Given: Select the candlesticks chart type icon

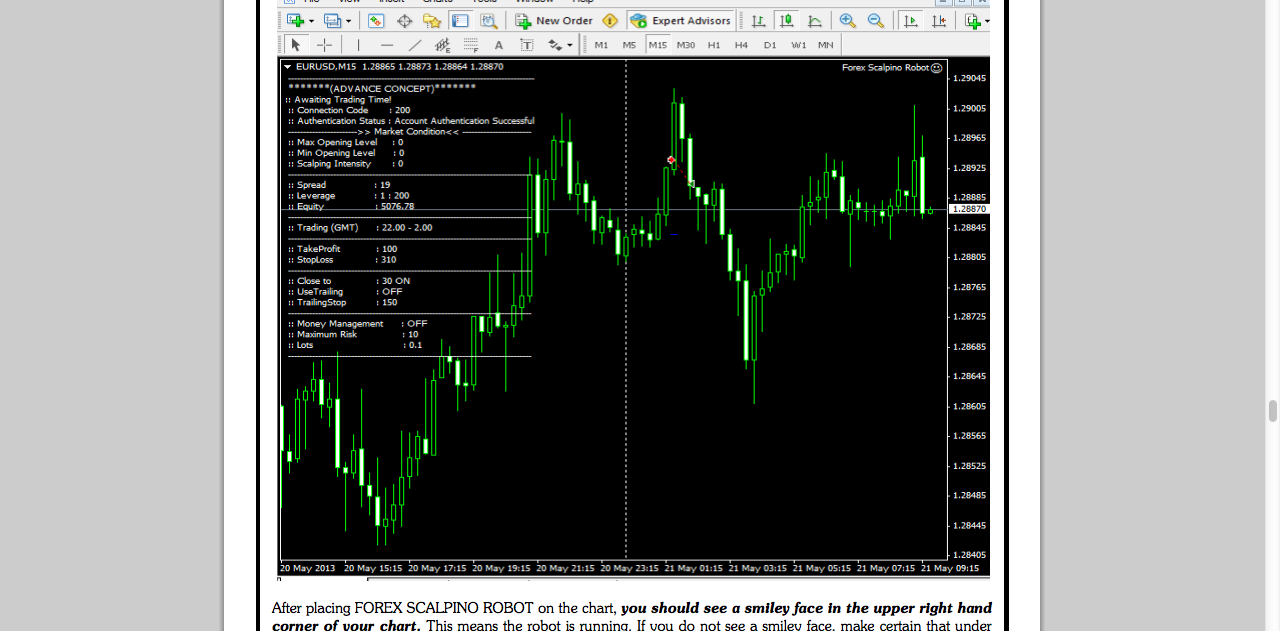Looking at the screenshot, I should 787,20.
